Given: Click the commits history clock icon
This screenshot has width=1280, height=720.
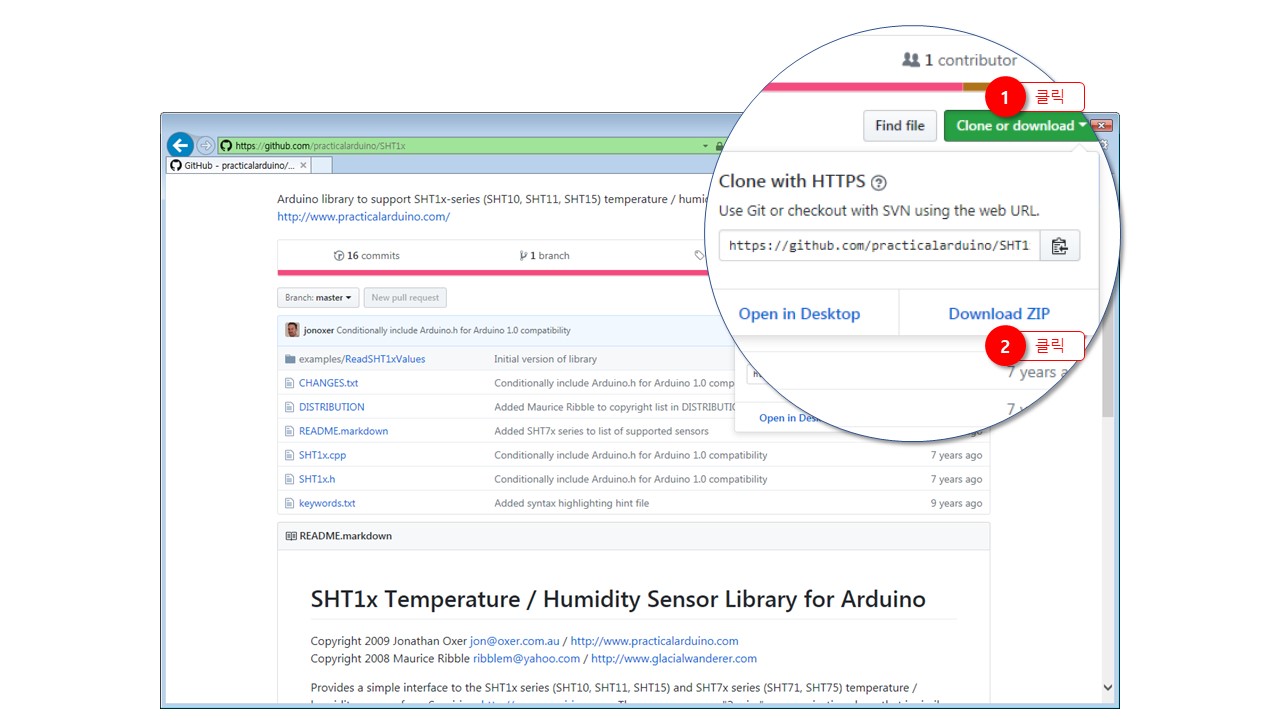Looking at the screenshot, I should 339,256.
